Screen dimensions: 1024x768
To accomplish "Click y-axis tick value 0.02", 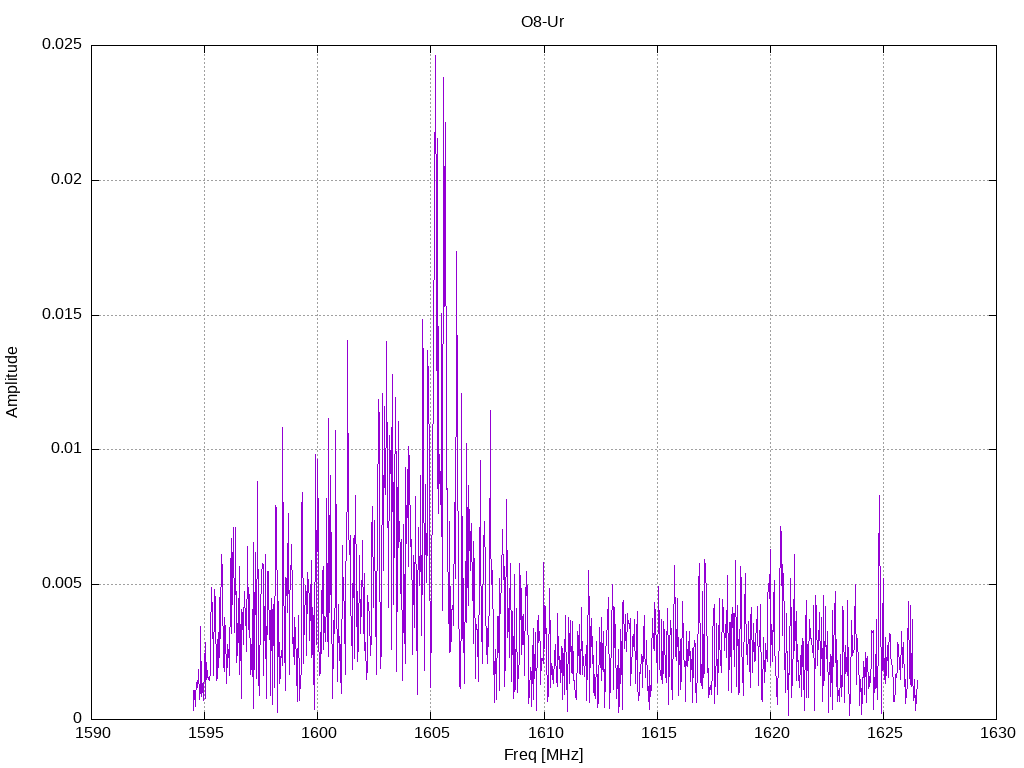I will (67, 180).
